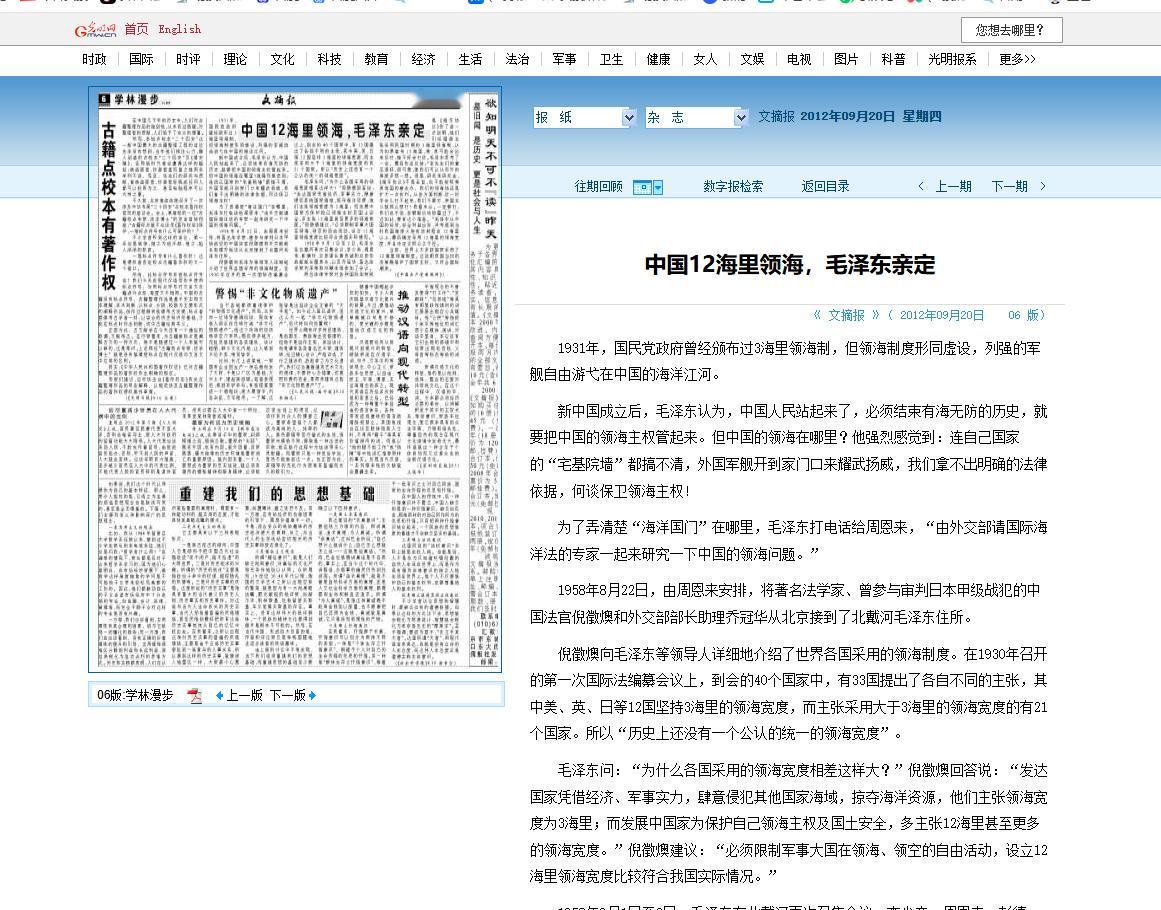
Task: Click 重建我们的思想基础 article in newspaper thumbnail
Action: 277,494
